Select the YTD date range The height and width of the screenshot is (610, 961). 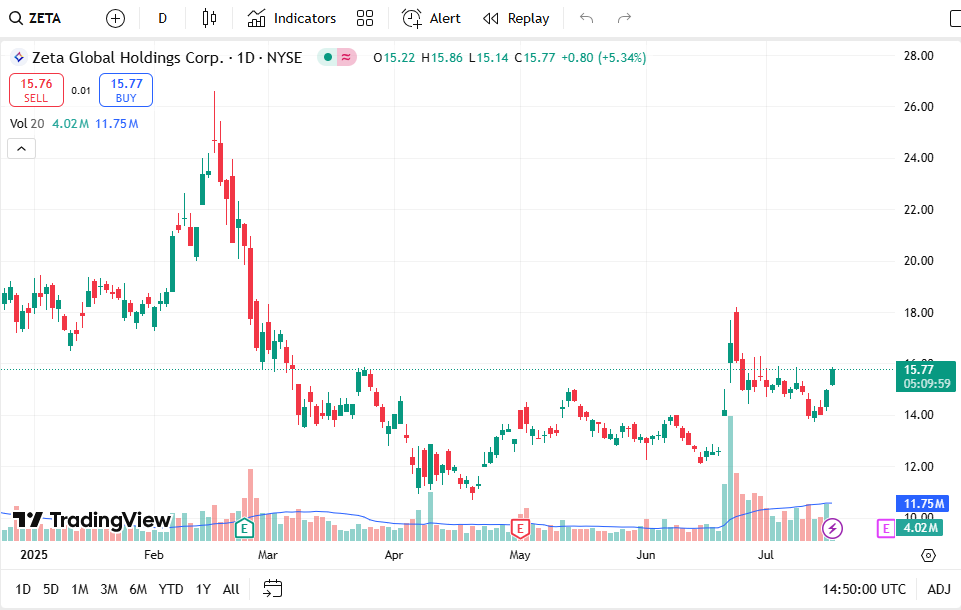point(171,589)
